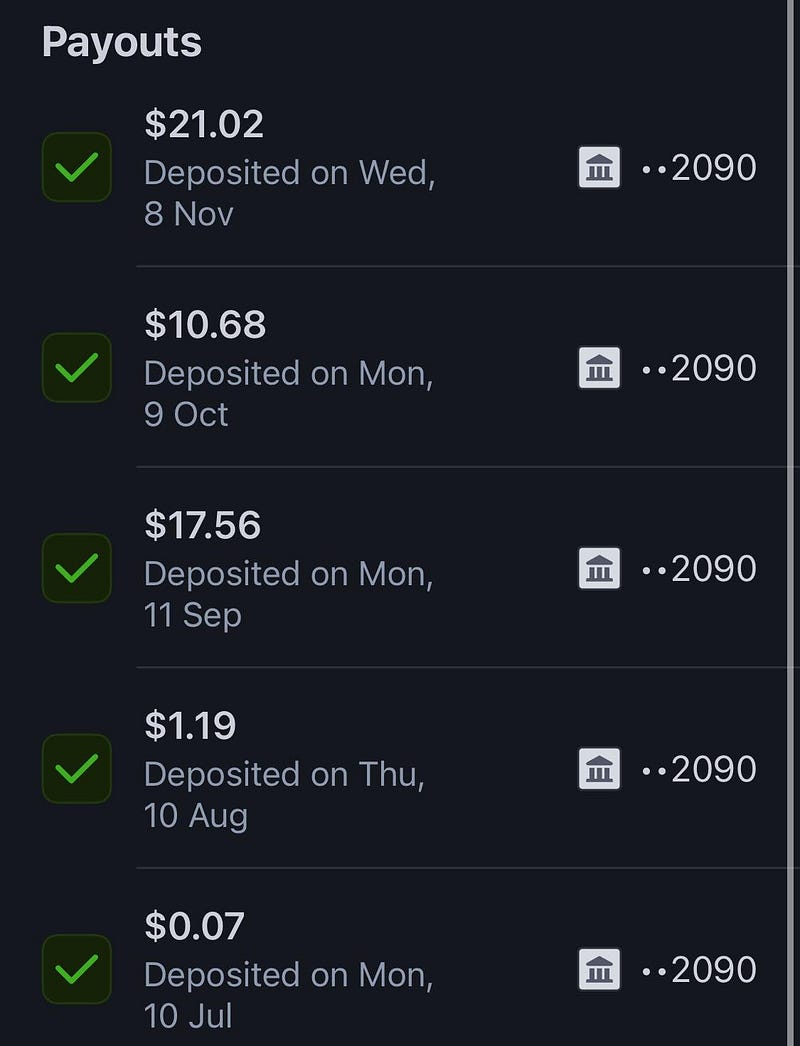Click bank icon beside the $17.56 payout
This screenshot has width=800, height=1046.
pos(599,568)
